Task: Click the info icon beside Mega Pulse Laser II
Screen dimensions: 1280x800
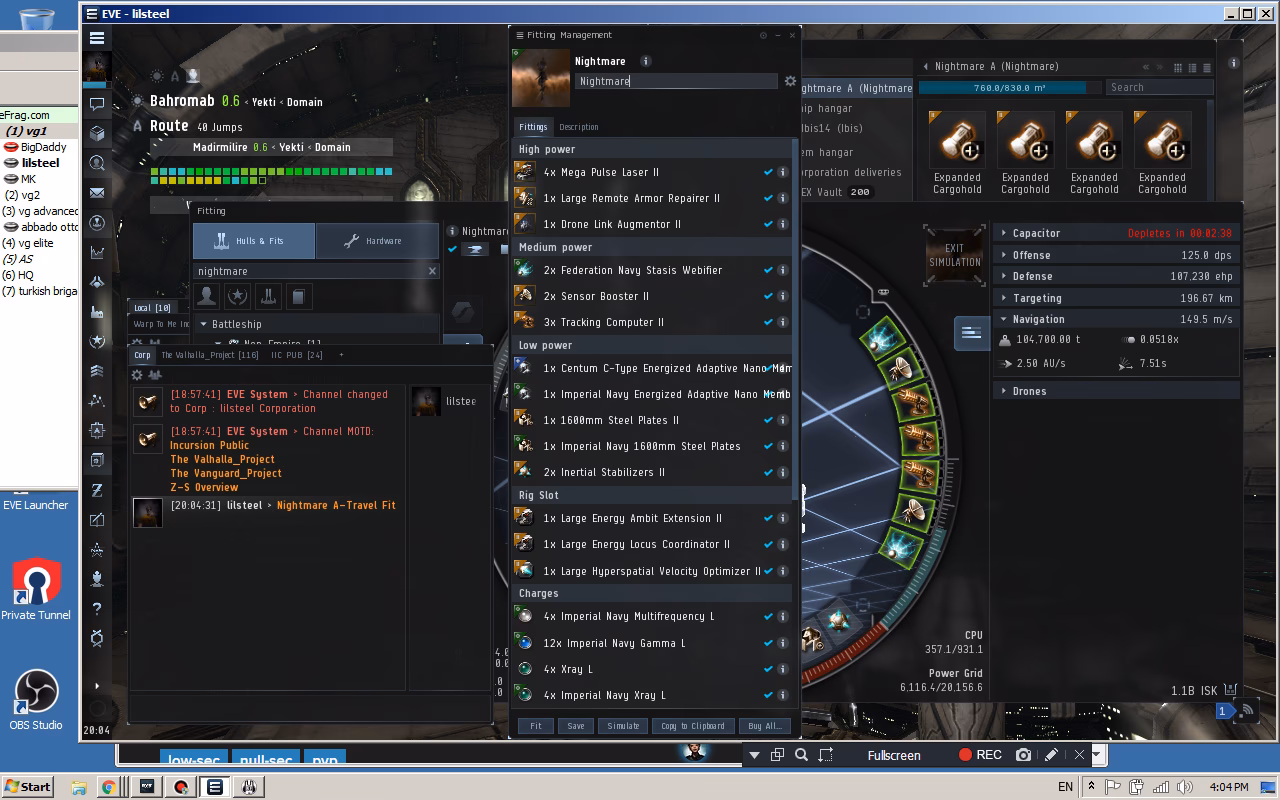Action: 783,172
